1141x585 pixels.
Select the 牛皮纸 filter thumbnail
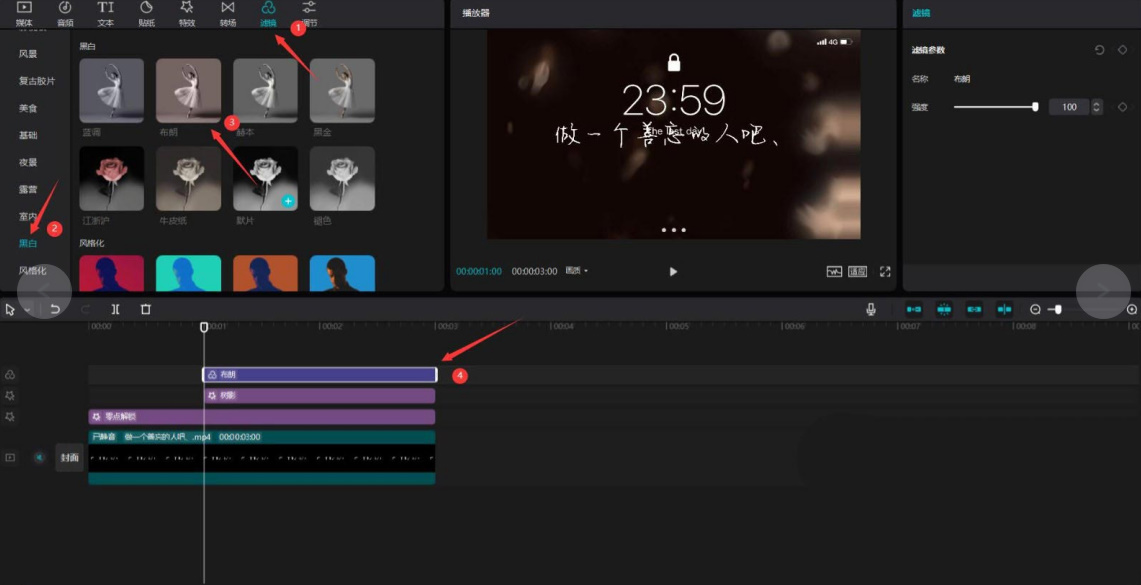(188, 179)
